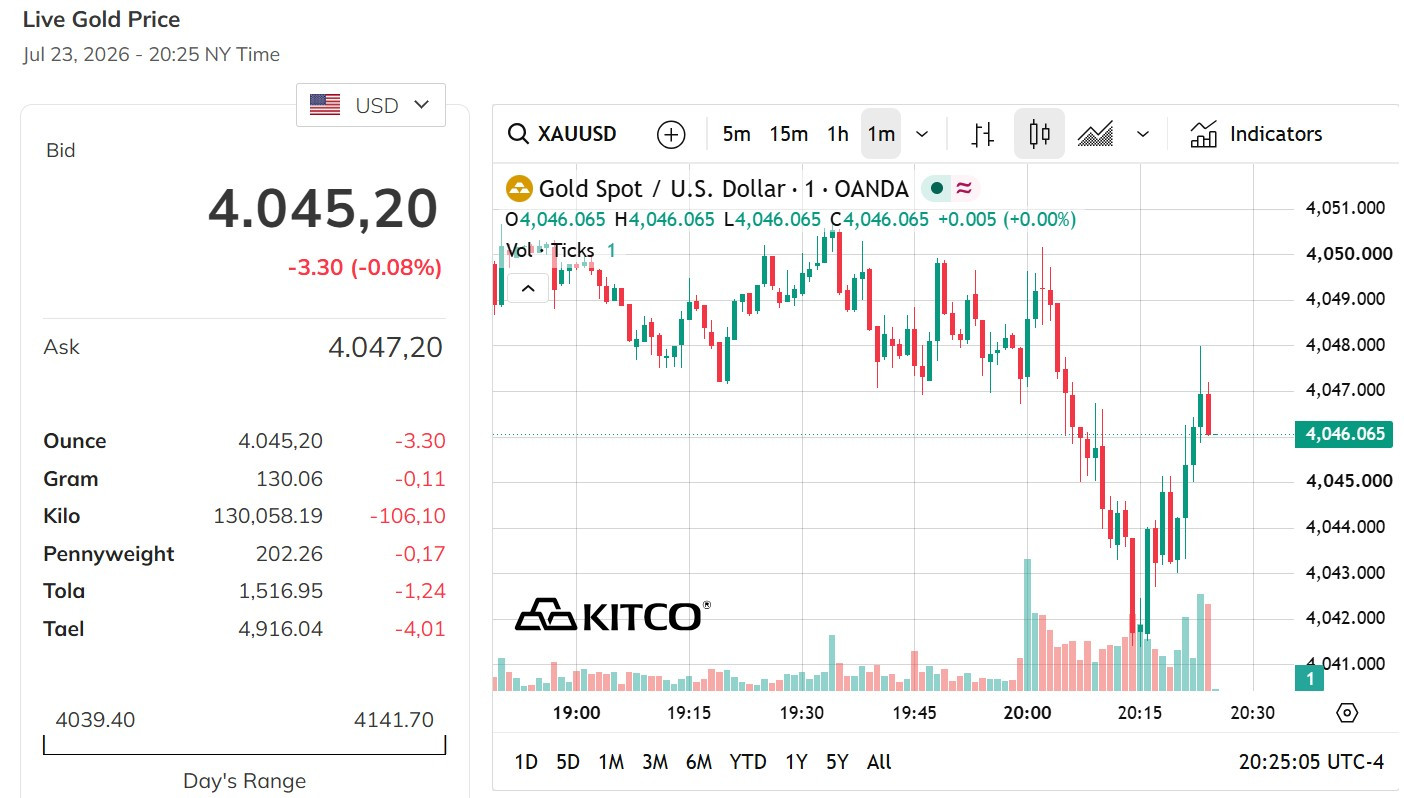
Task: Switch interval to 5m
Action: click(x=736, y=134)
